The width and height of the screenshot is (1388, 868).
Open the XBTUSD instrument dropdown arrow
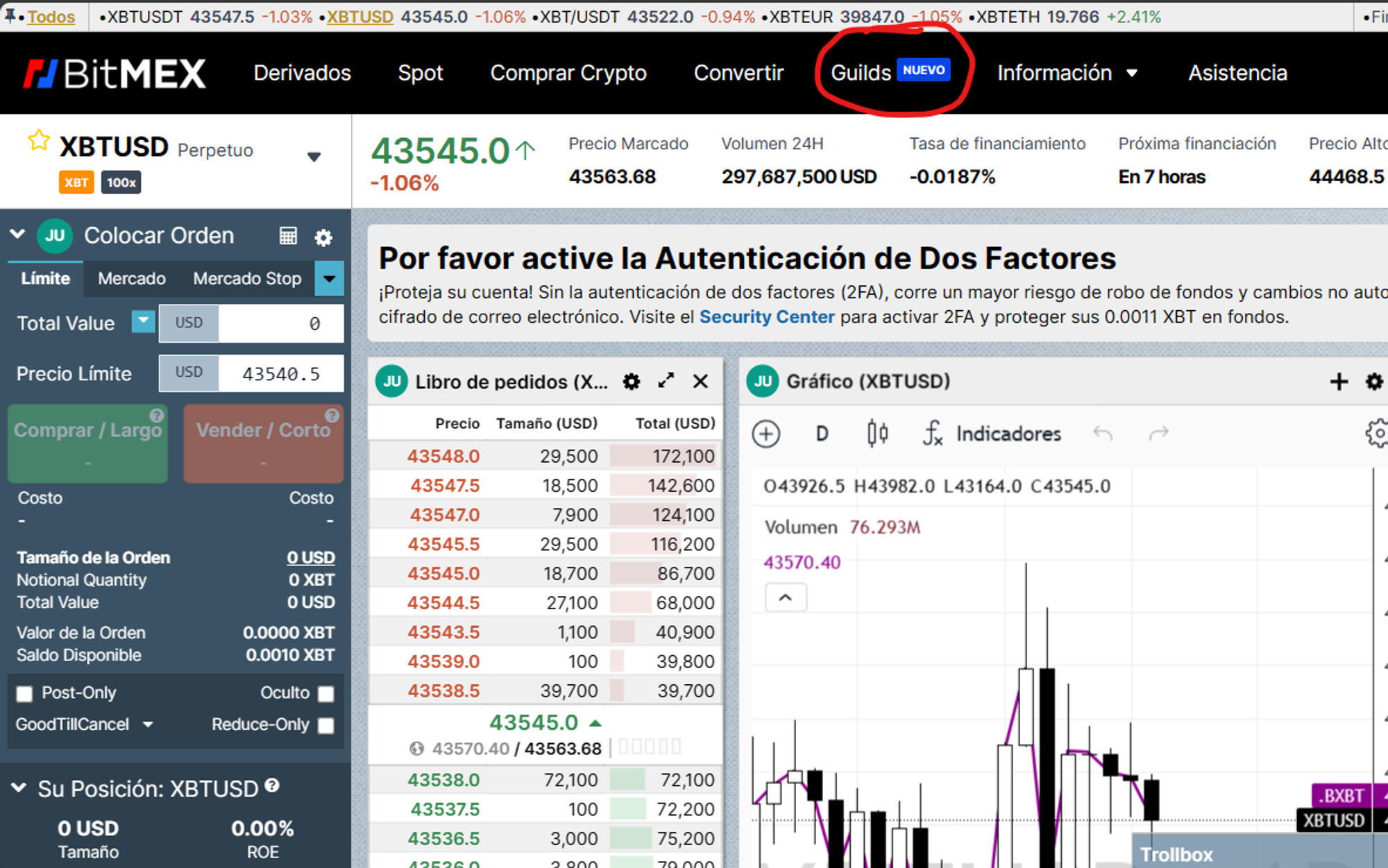tap(314, 157)
